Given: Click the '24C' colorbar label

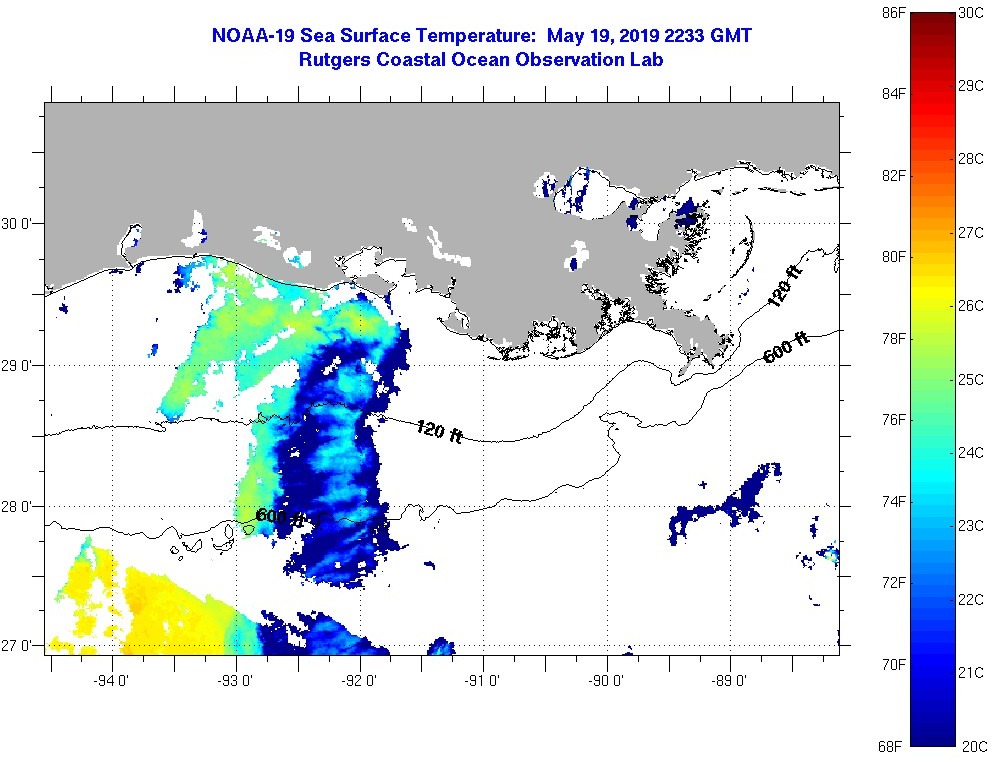Looking at the screenshot, I should (971, 452).
